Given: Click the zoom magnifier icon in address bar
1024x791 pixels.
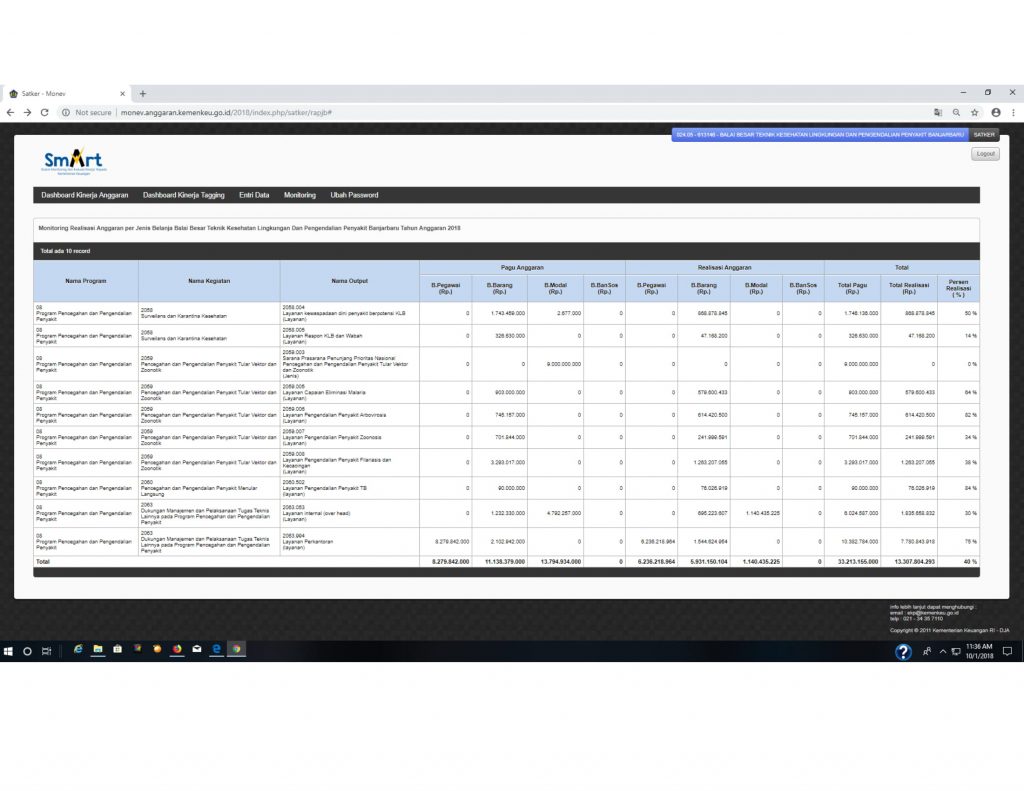Looking at the screenshot, I should click(x=956, y=113).
